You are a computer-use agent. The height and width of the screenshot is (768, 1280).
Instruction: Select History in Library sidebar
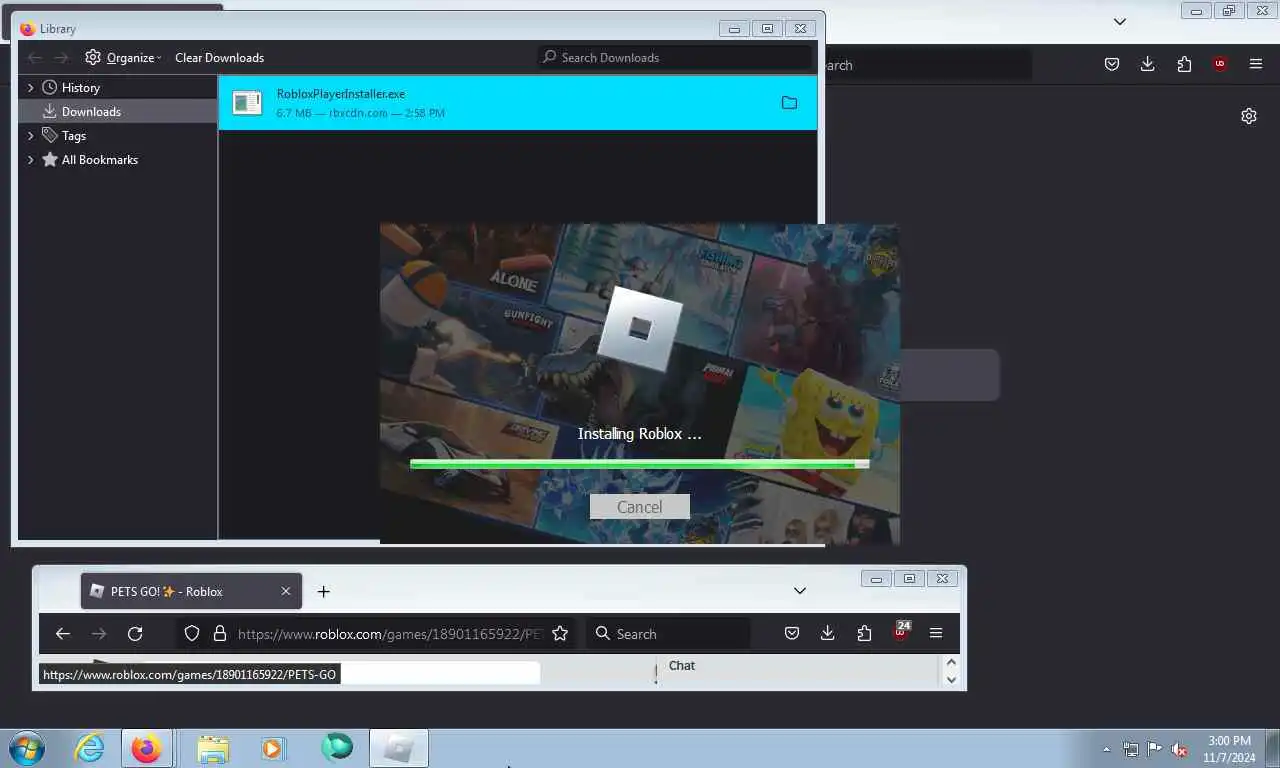point(80,88)
